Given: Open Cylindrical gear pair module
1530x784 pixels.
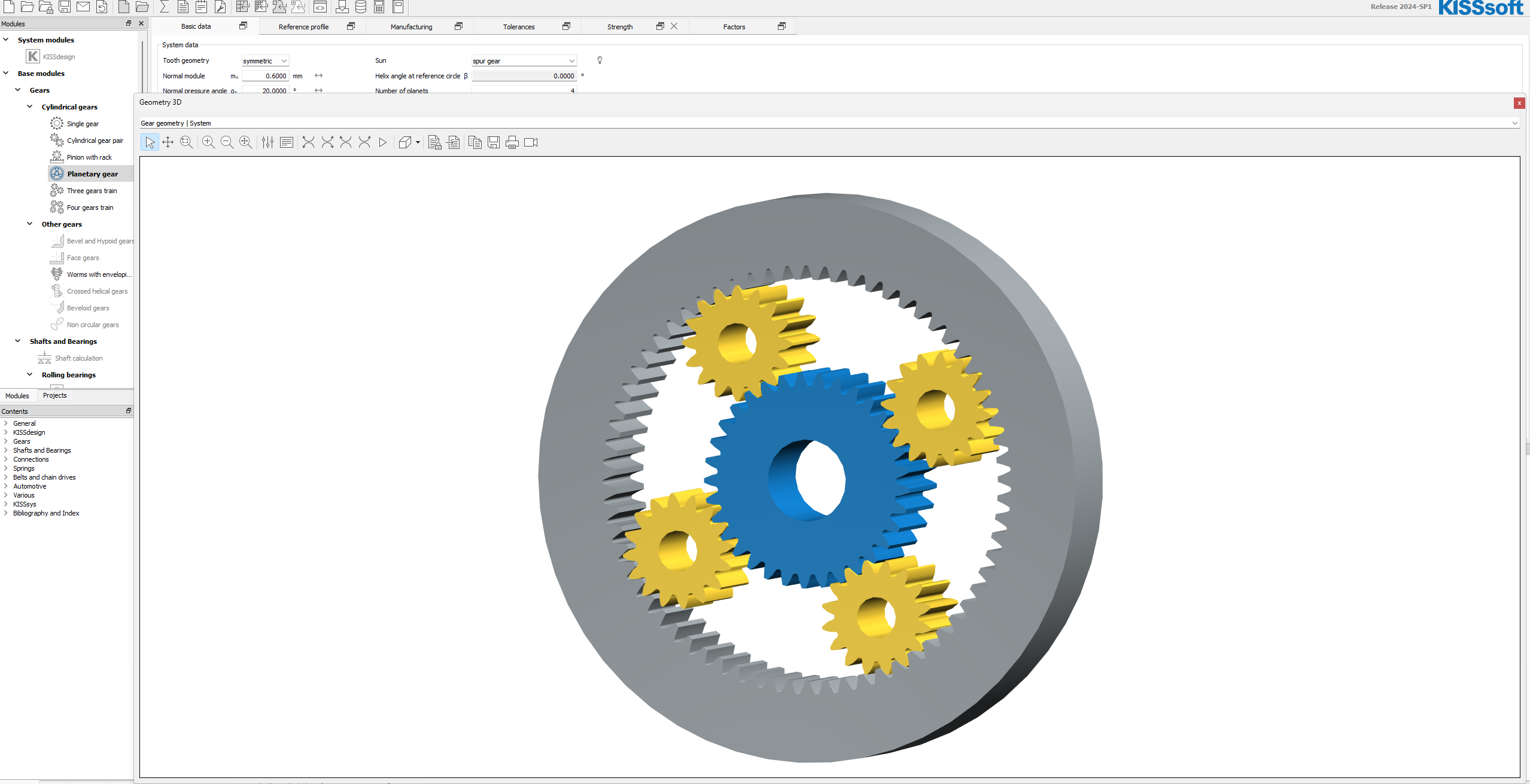Looking at the screenshot, I should tap(95, 141).
